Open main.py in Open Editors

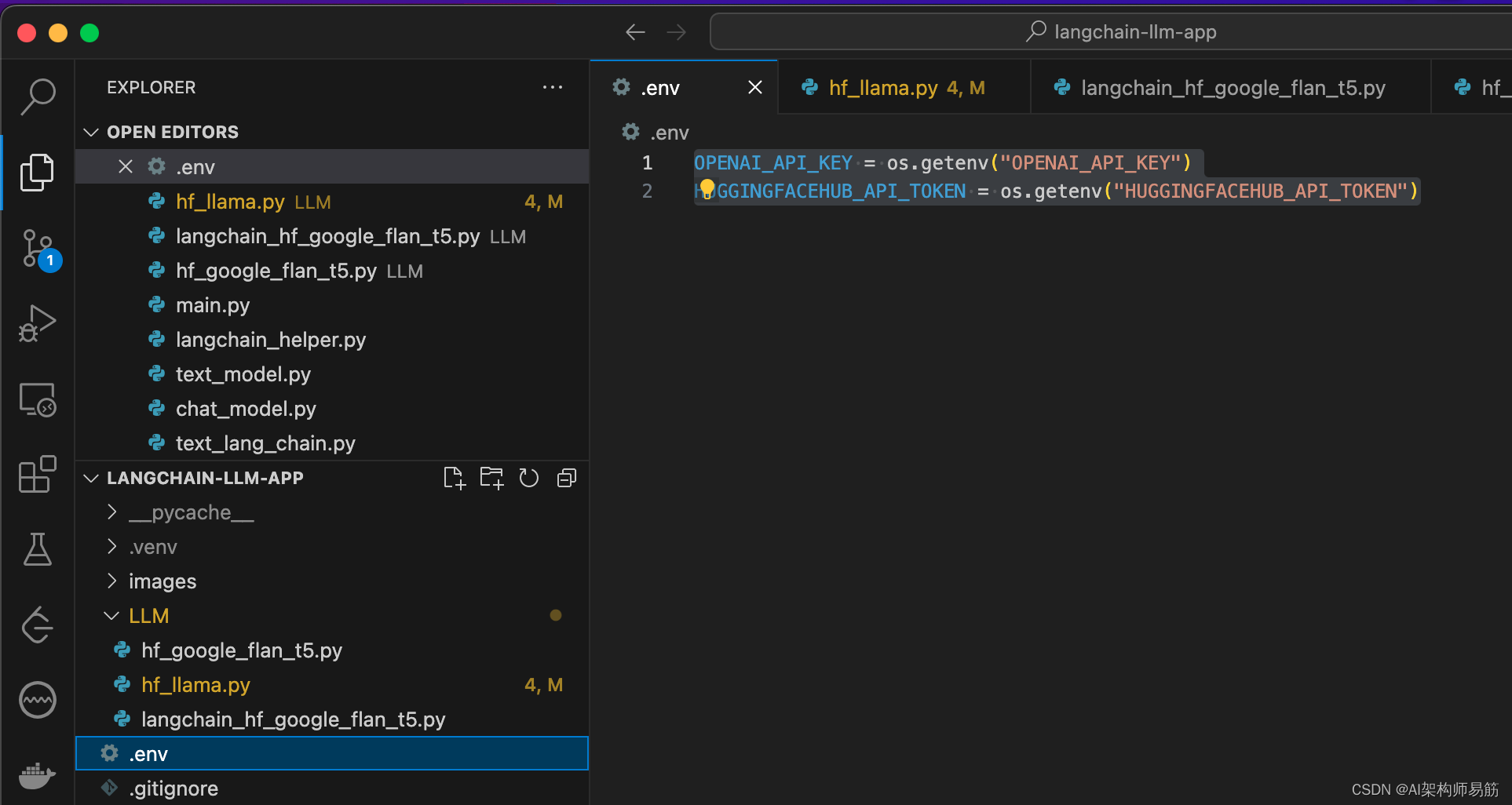coord(331,305)
